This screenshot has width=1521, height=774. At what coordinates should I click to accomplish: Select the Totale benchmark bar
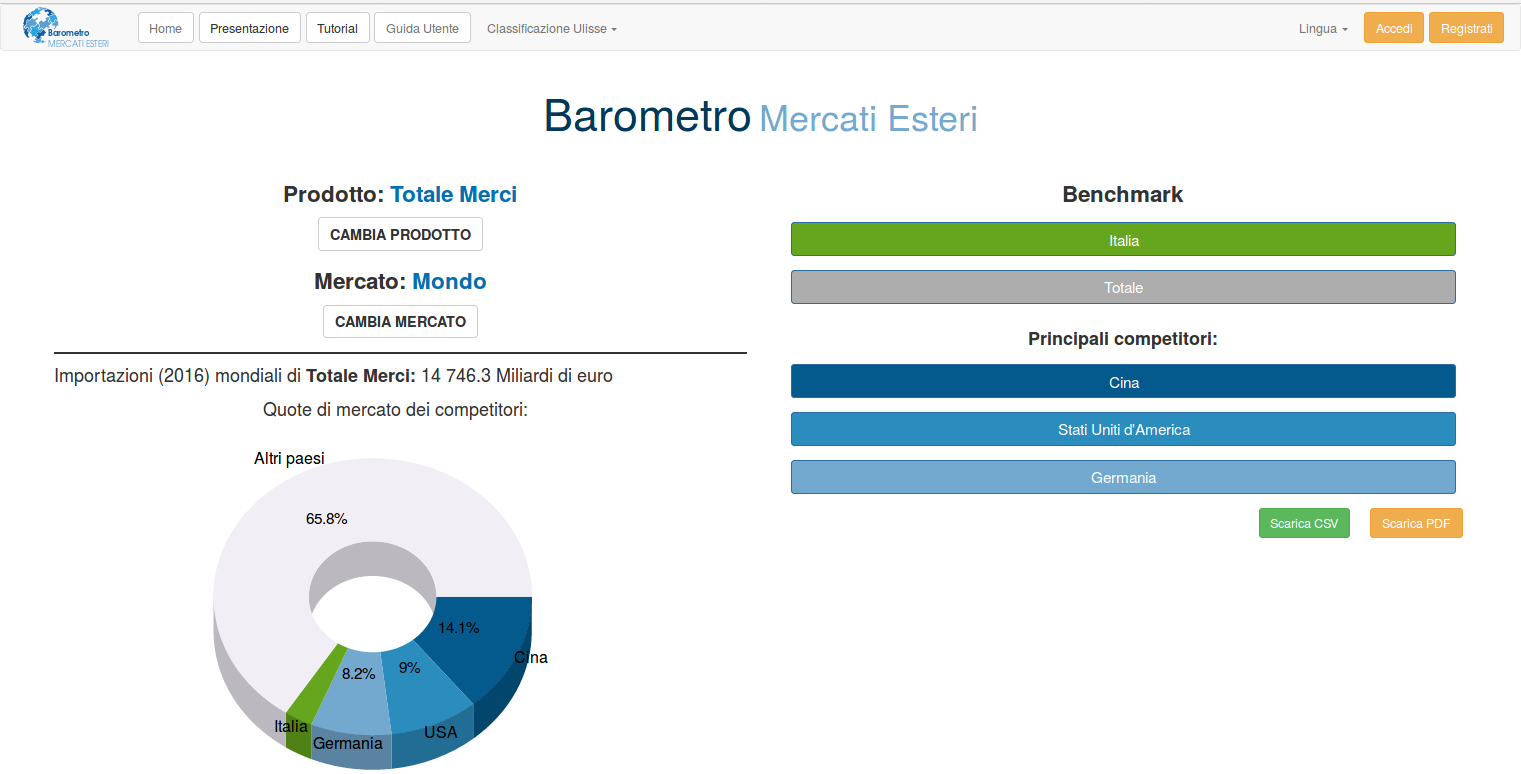[x=1122, y=287]
